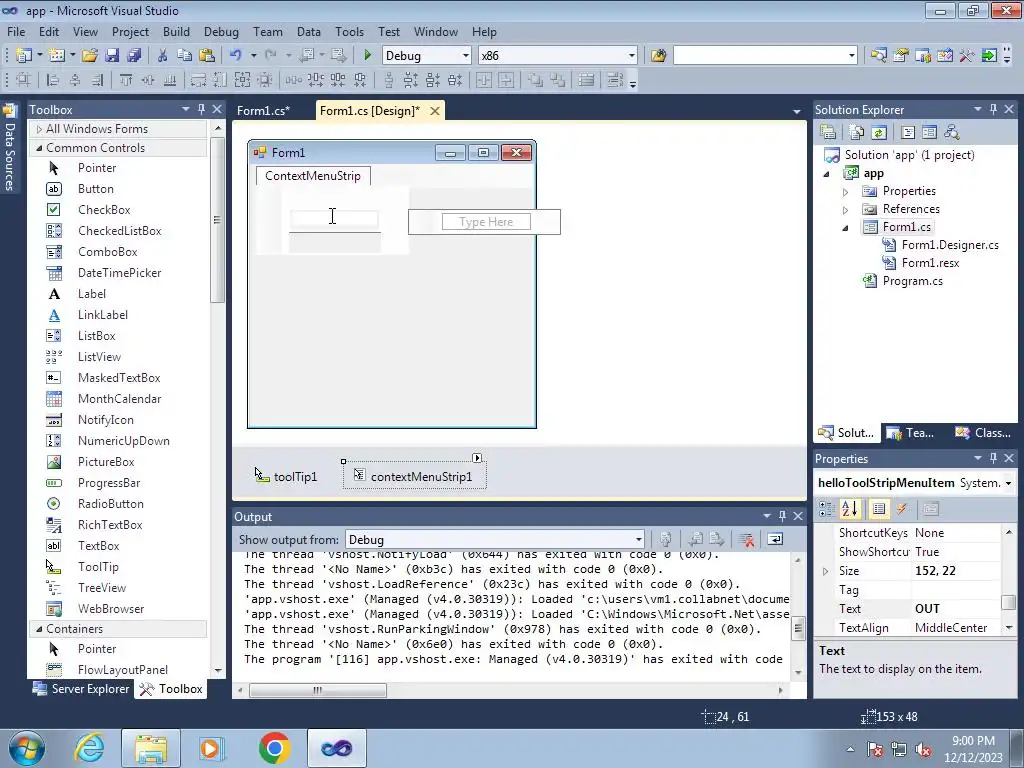Expand the Size property row
The image size is (1024, 768).
pos(825,571)
